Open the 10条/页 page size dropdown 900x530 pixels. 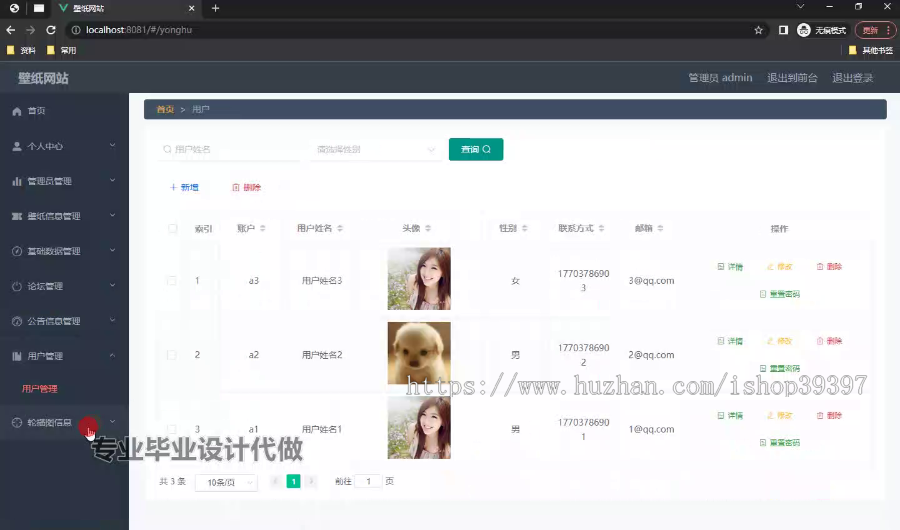coord(226,482)
